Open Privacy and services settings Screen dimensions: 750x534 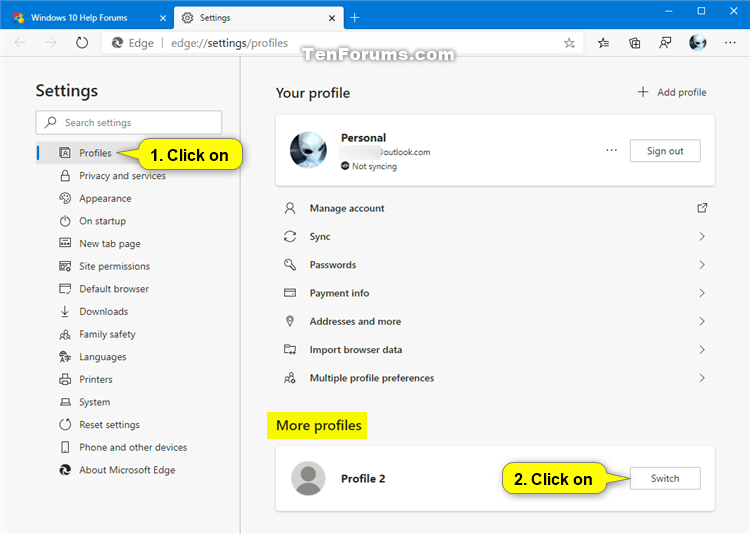click(122, 176)
